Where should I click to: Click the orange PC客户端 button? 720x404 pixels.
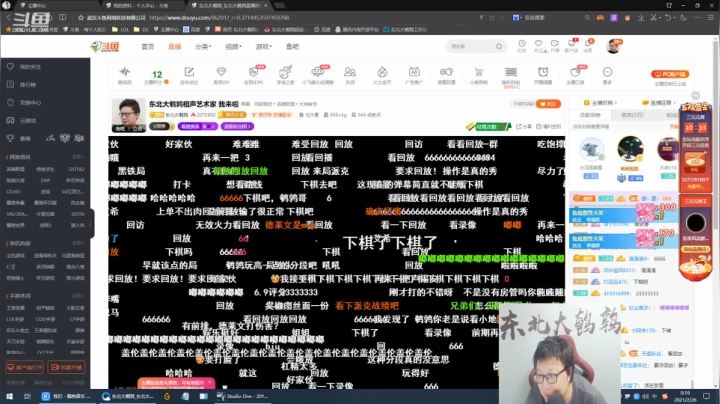[x=670, y=74]
